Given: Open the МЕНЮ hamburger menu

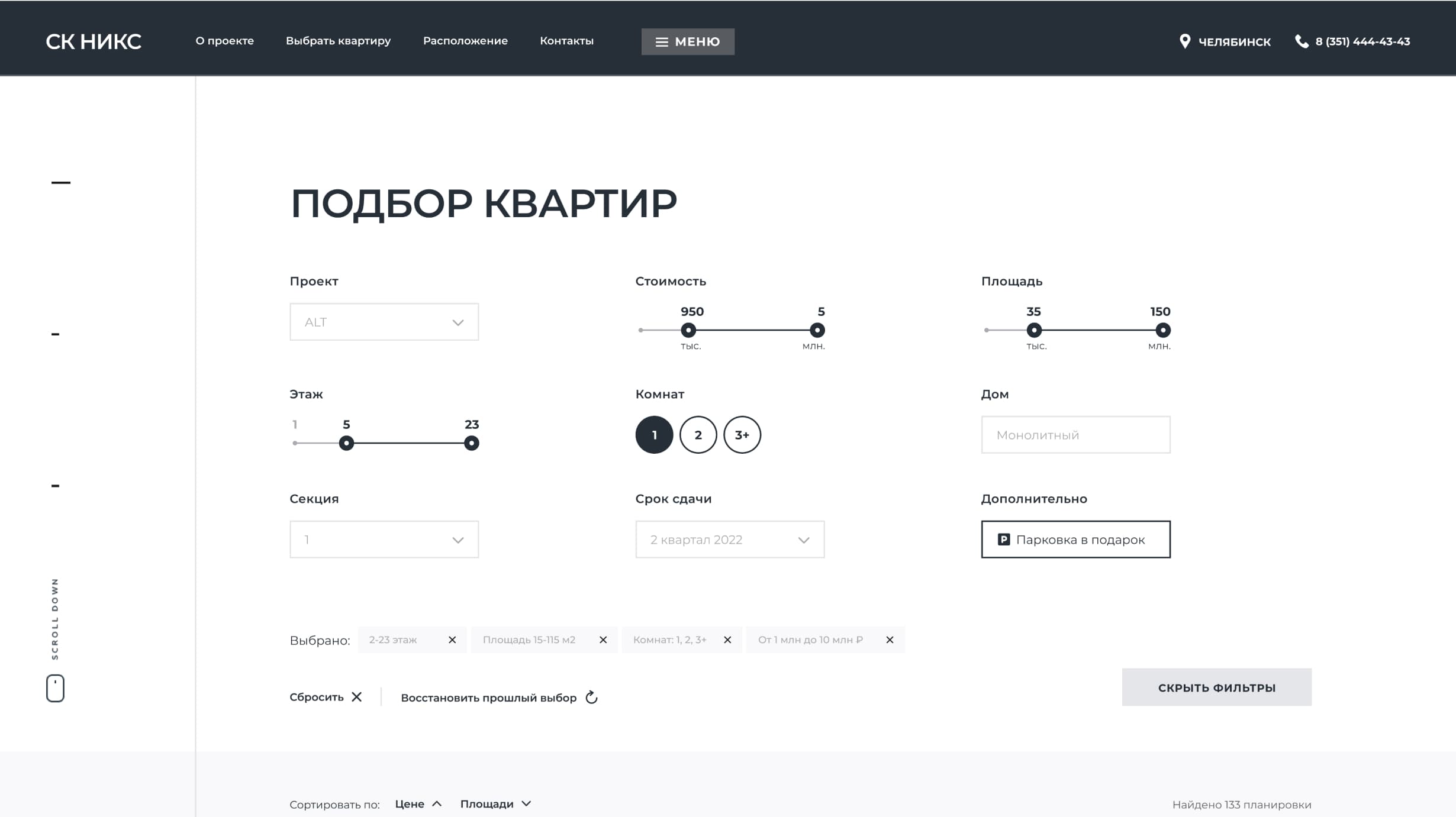Looking at the screenshot, I should coord(688,41).
